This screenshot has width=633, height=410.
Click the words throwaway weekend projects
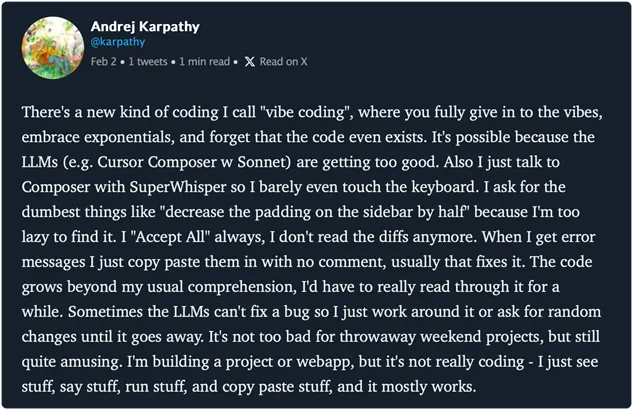tap(441, 337)
